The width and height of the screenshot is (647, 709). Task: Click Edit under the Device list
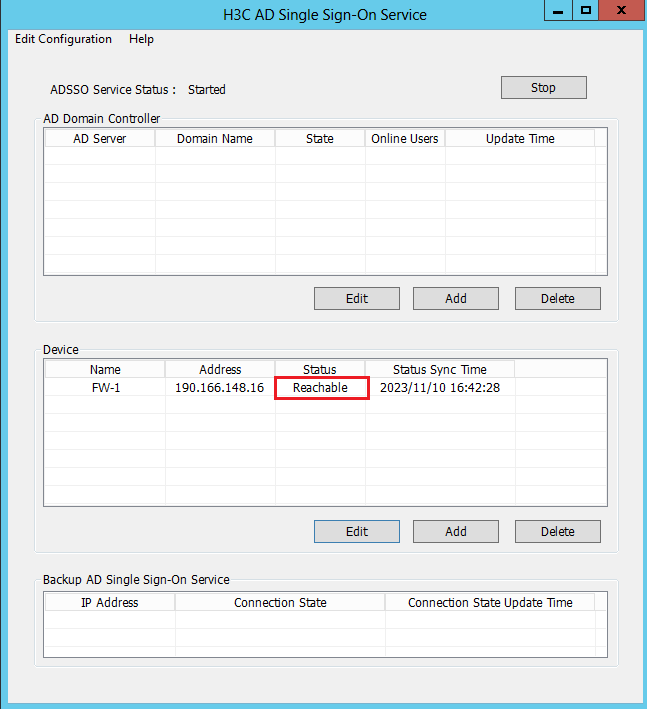pos(357,531)
